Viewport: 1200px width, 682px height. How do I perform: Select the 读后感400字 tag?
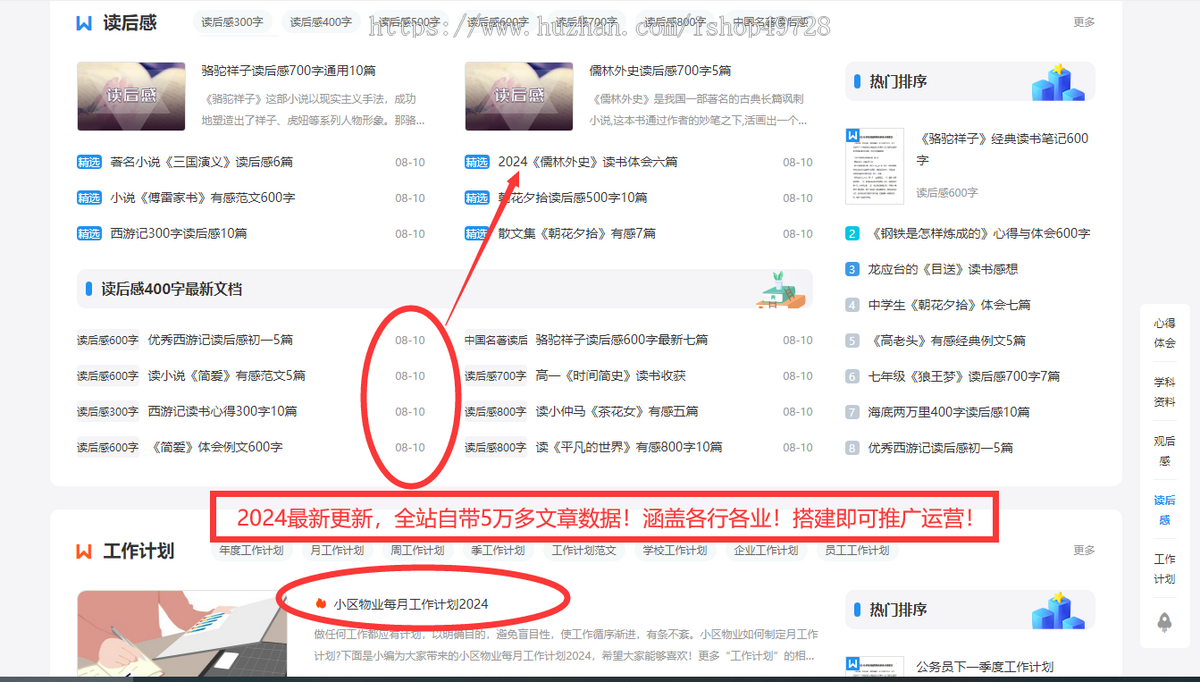click(x=322, y=22)
